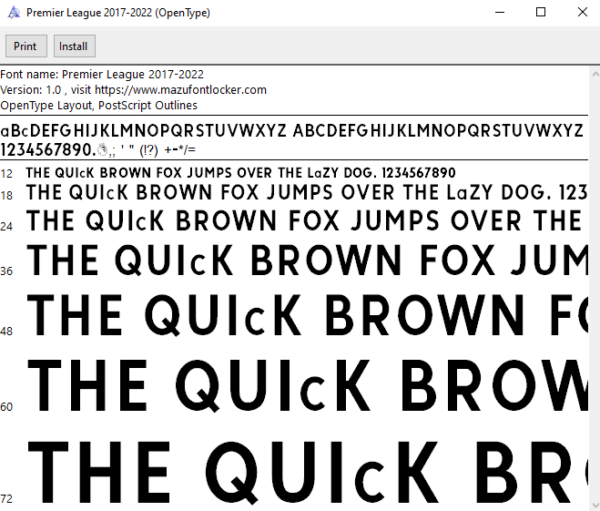Click the size 60 label
The width and height of the screenshot is (600, 511).
click(x=7, y=407)
